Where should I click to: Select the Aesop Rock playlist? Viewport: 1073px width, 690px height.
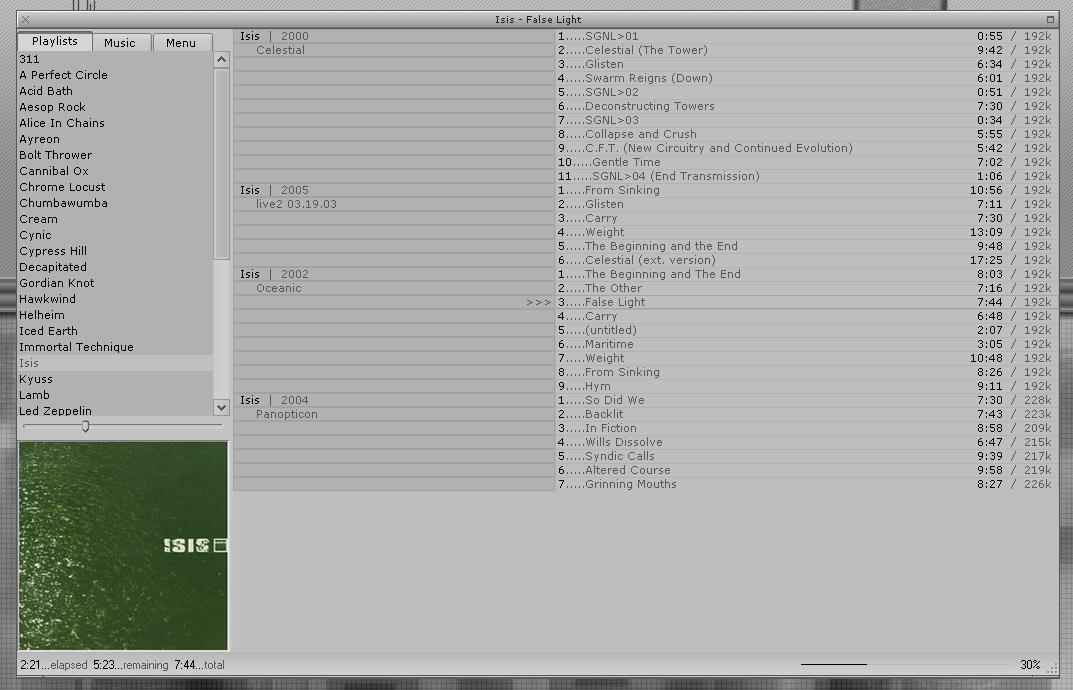tap(116, 107)
